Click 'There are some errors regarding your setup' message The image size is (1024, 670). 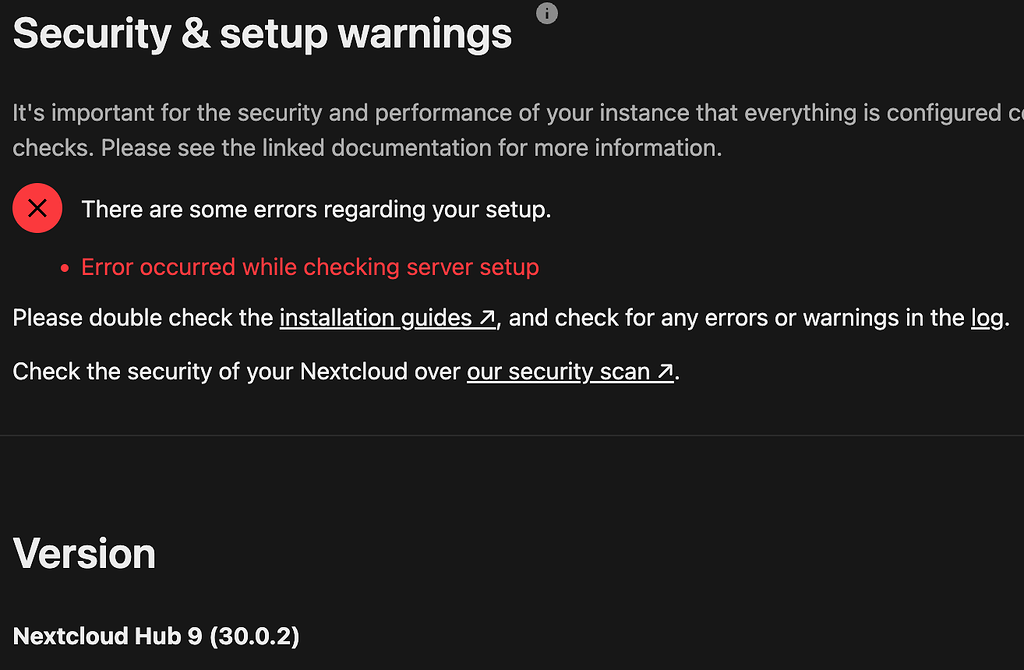pos(316,210)
